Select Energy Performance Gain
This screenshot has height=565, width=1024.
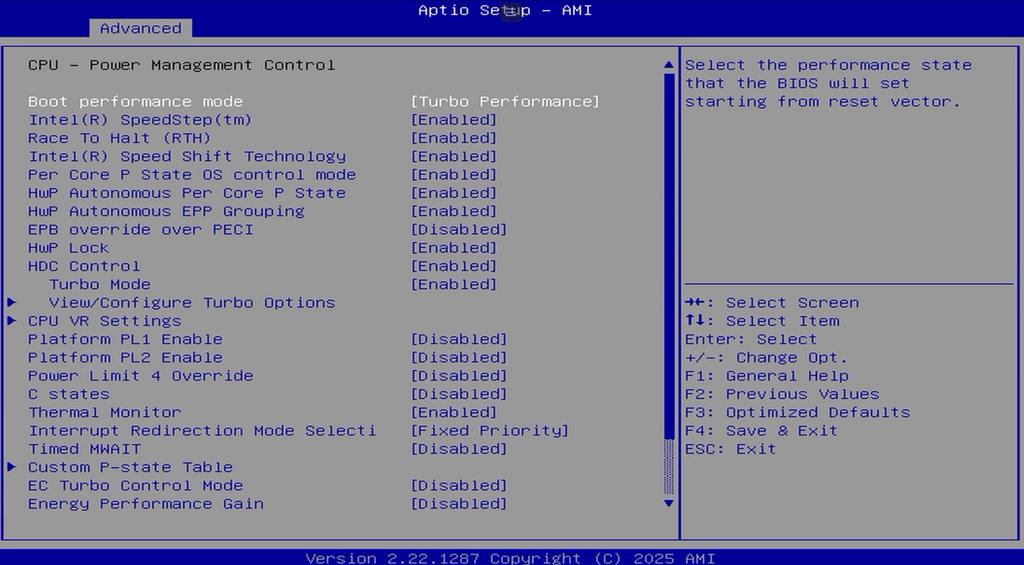pyautogui.click(x=146, y=504)
